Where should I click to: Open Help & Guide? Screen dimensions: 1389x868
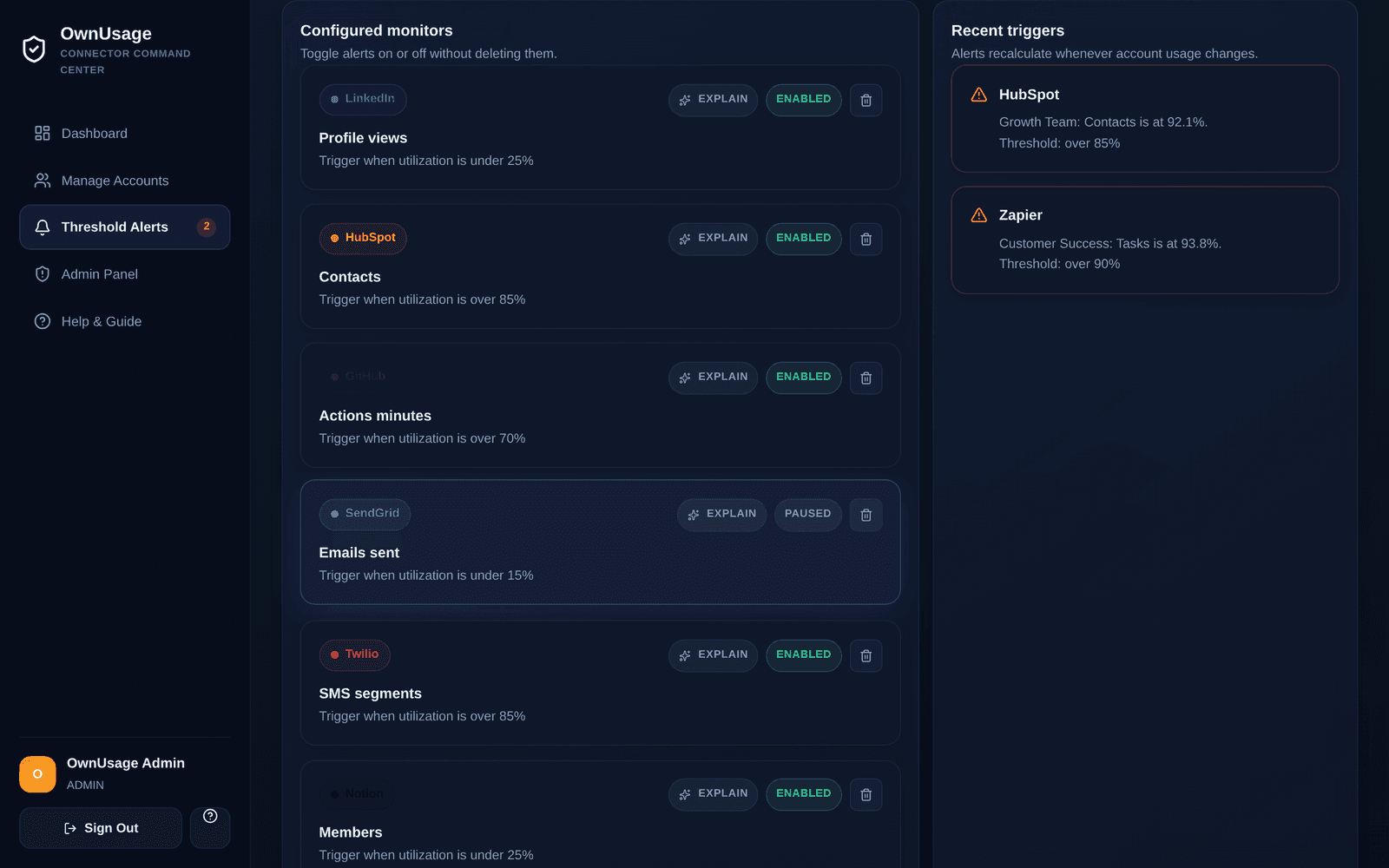click(x=125, y=321)
